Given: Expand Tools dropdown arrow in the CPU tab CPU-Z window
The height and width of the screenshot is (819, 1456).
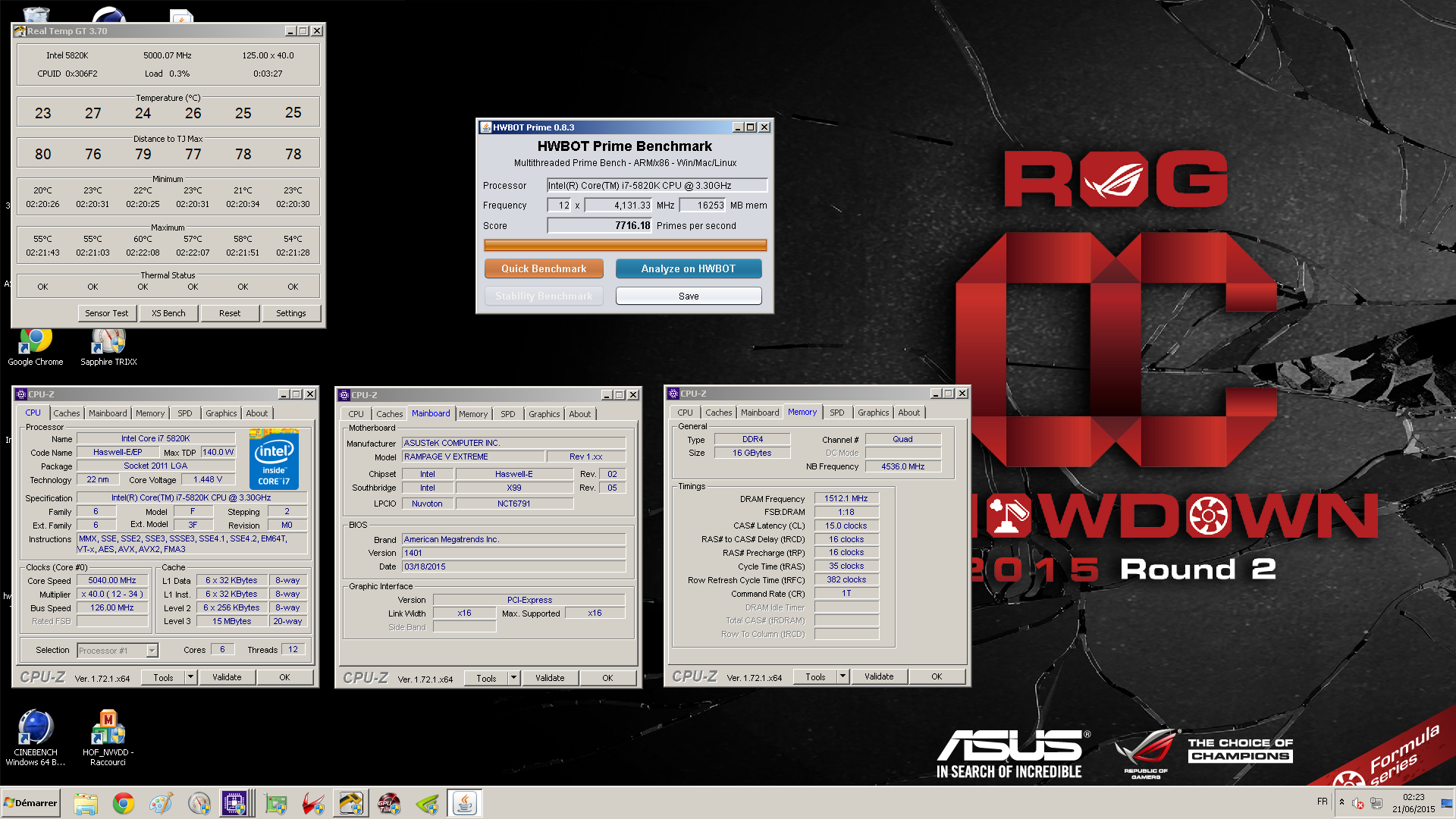Looking at the screenshot, I should point(191,677).
